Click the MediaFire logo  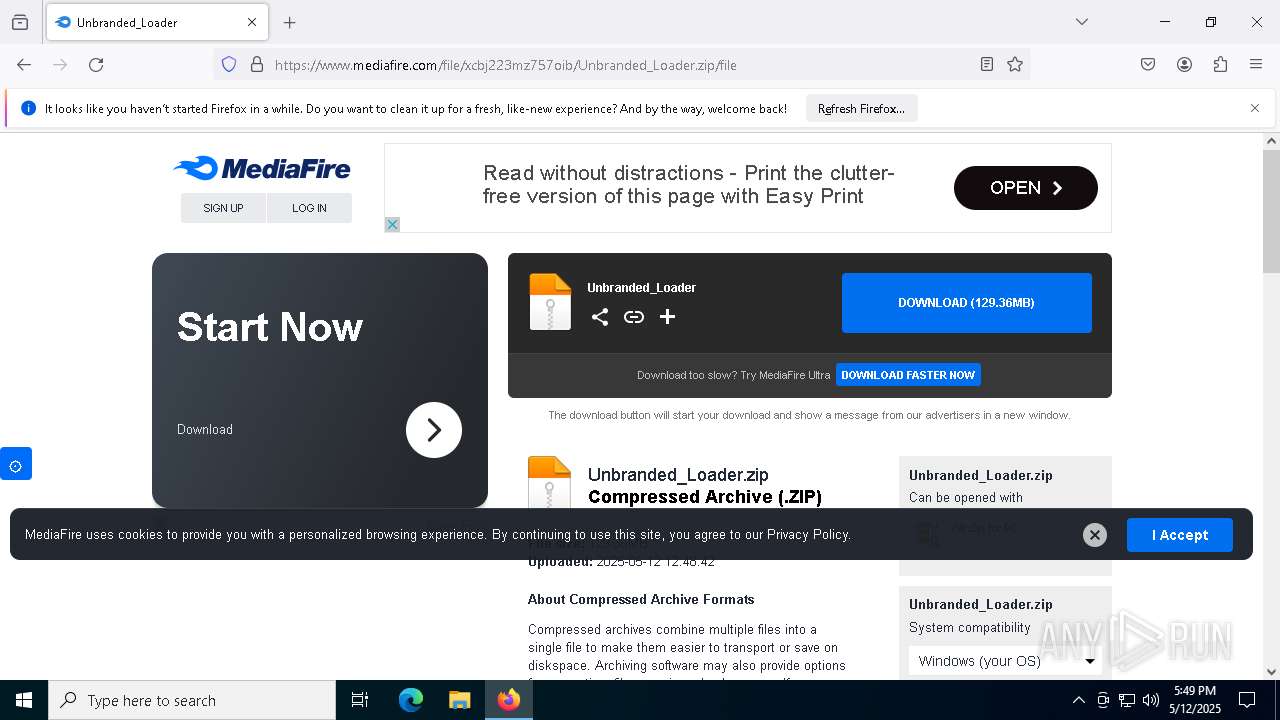point(262,168)
